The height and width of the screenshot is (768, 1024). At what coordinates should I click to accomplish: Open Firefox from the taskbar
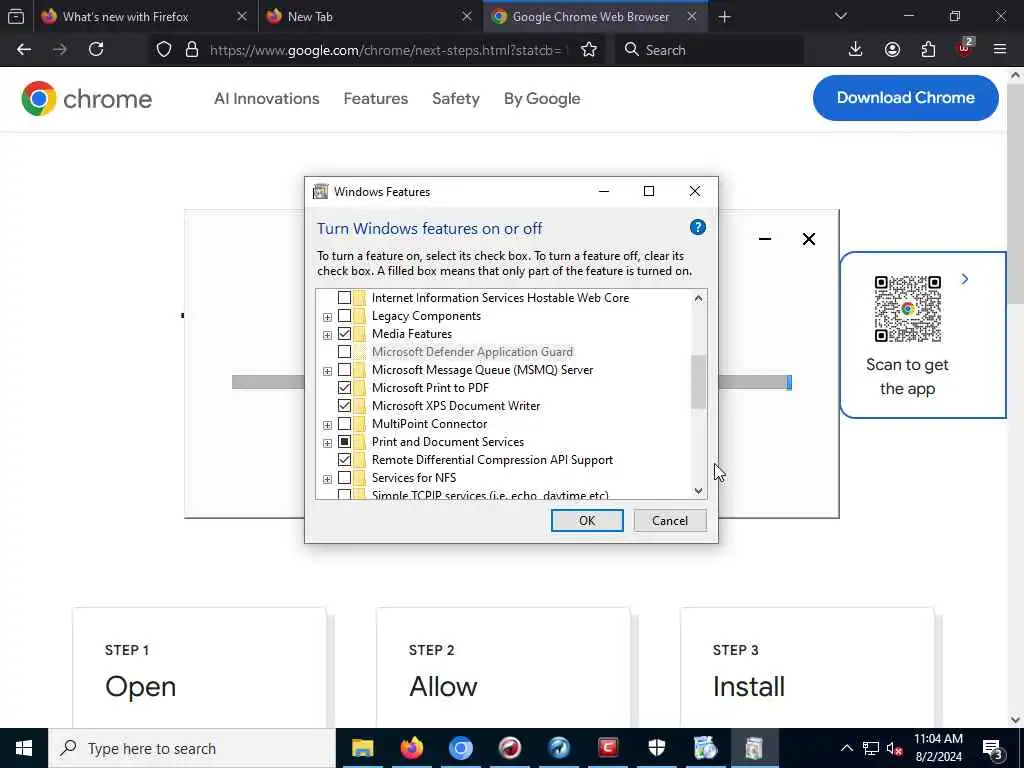click(x=411, y=748)
